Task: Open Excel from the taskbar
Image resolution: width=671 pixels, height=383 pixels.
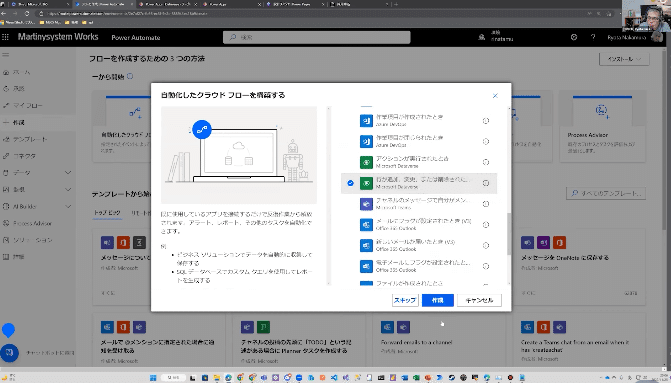Action: [416, 377]
